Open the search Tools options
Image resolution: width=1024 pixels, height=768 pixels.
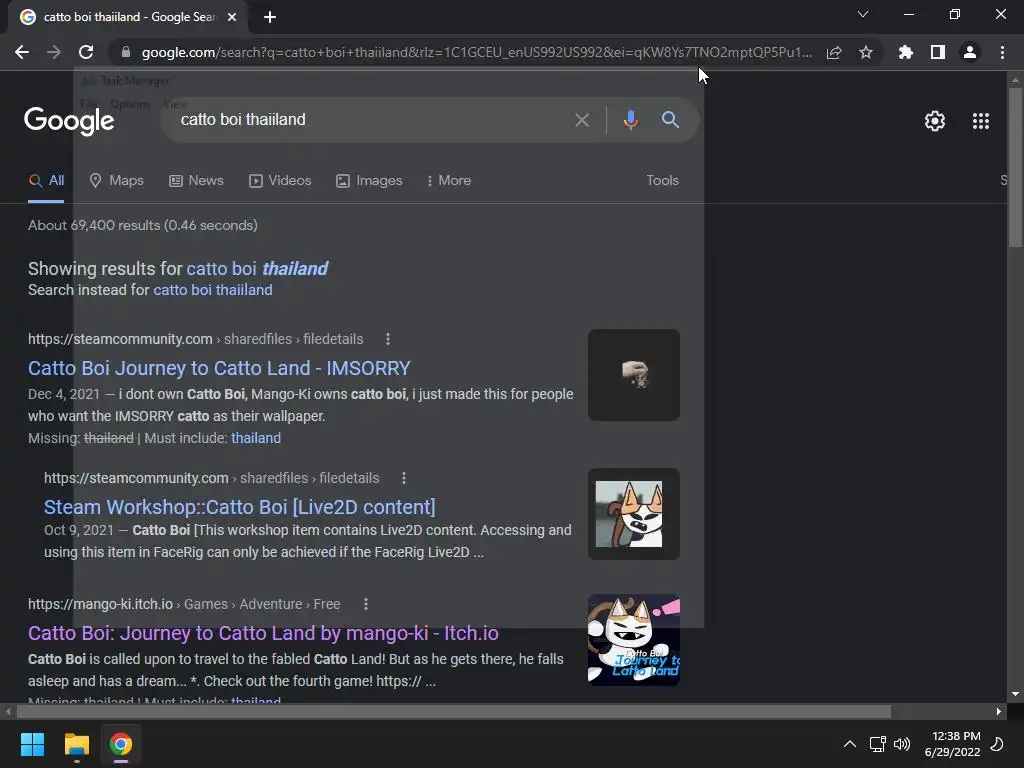click(x=662, y=181)
